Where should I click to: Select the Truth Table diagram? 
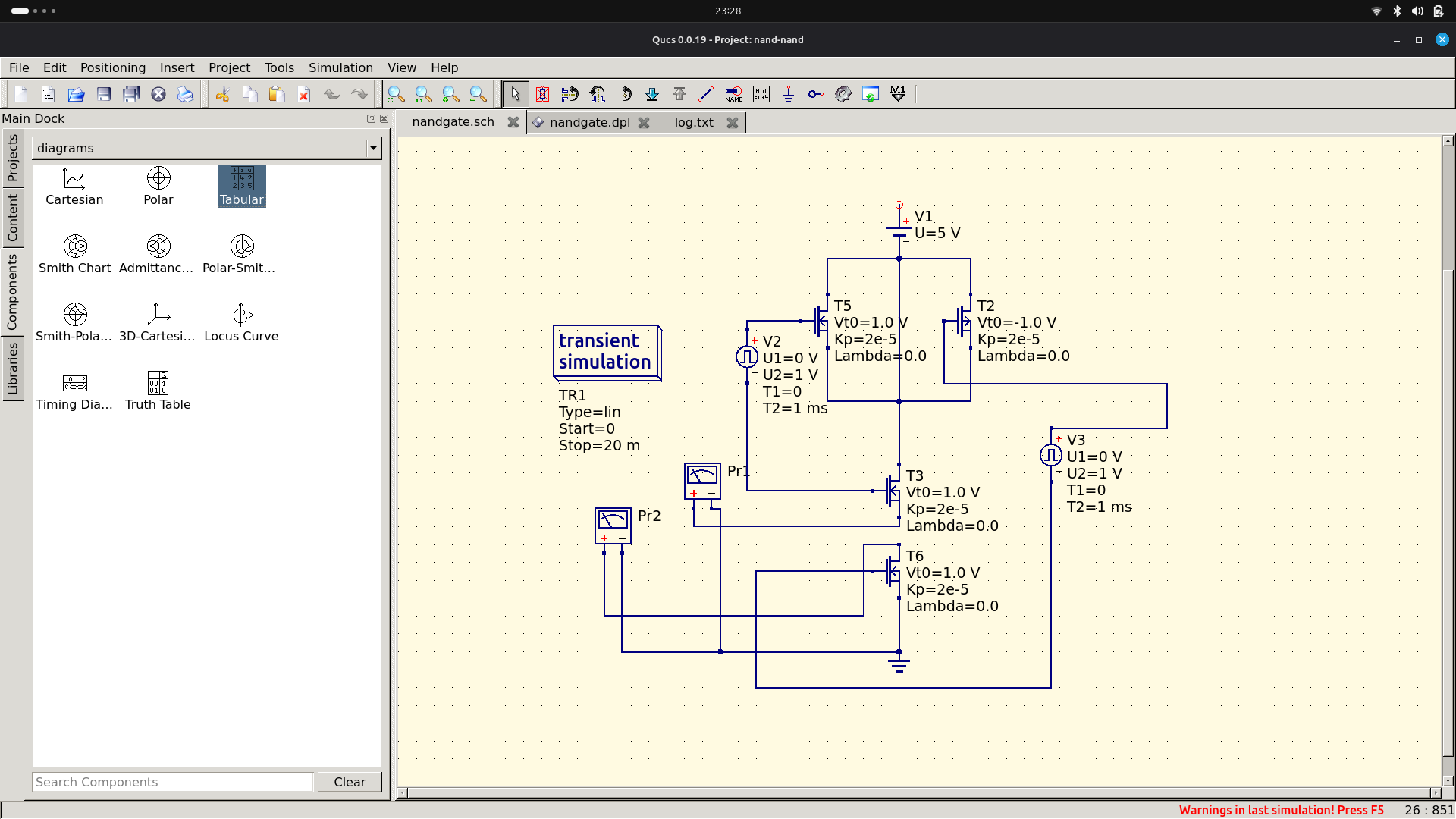(158, 391)
